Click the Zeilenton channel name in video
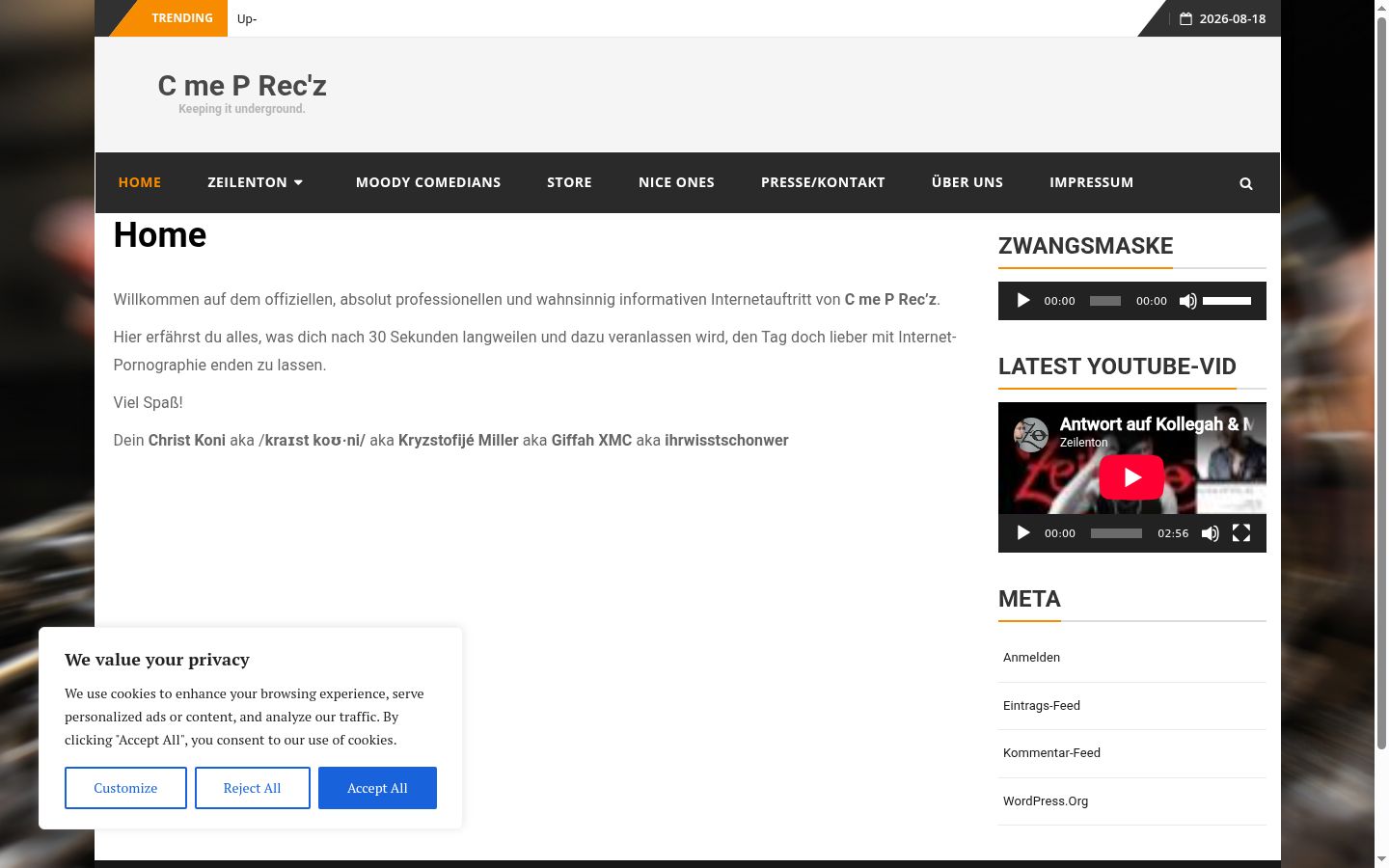Image resolution: width=1389 pixels, height=868 pixels. (x=1083, y=443)
